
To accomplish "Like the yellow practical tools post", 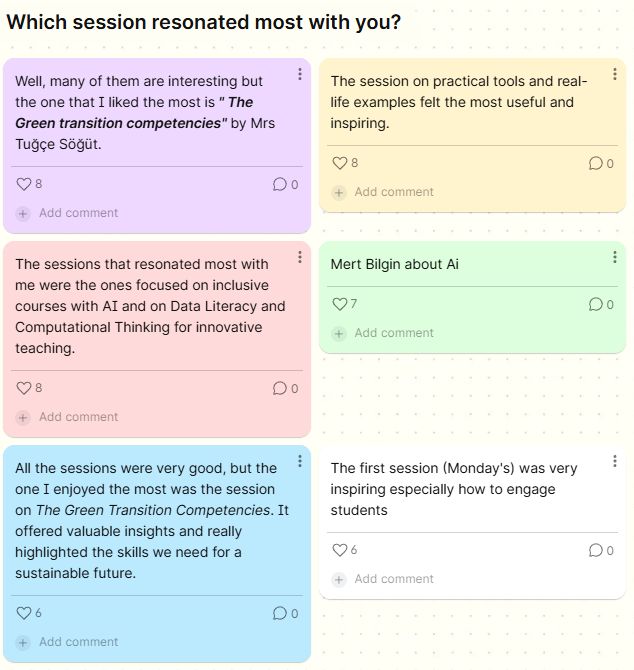I will coord(339,163).
